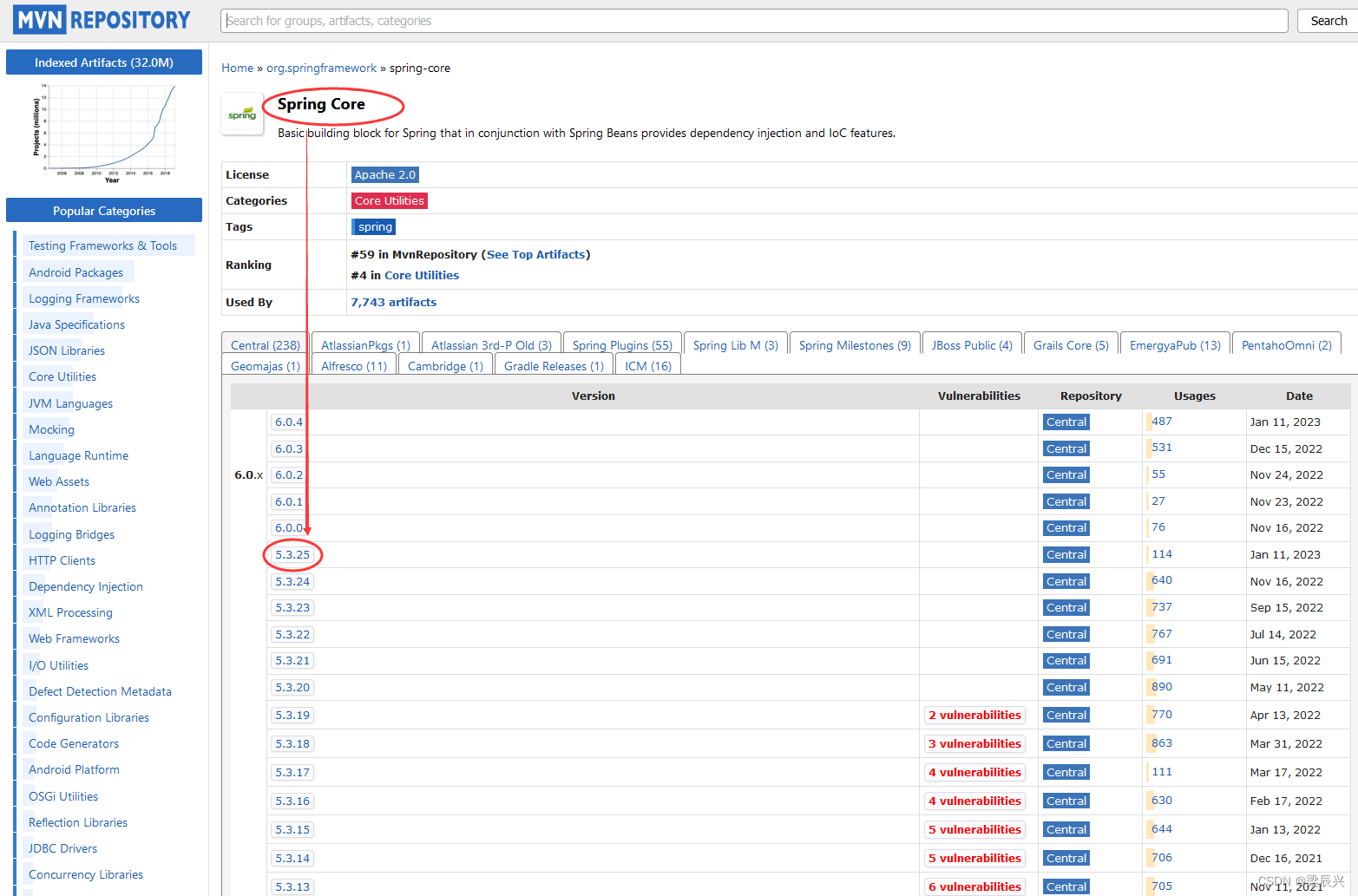Click the spring tag
Viewport: 1358px width, 896px height.
pos(374,226)
